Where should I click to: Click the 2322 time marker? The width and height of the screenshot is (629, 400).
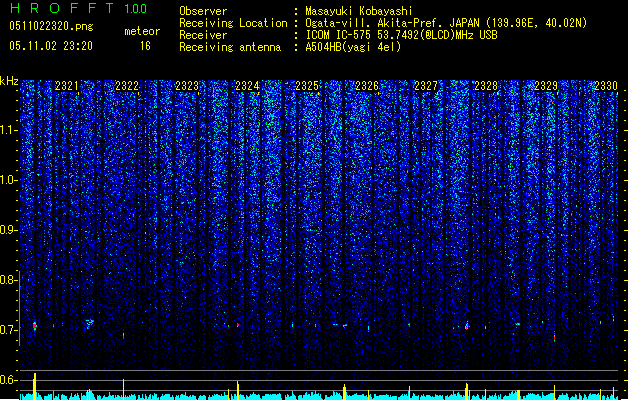coord(127,86)
